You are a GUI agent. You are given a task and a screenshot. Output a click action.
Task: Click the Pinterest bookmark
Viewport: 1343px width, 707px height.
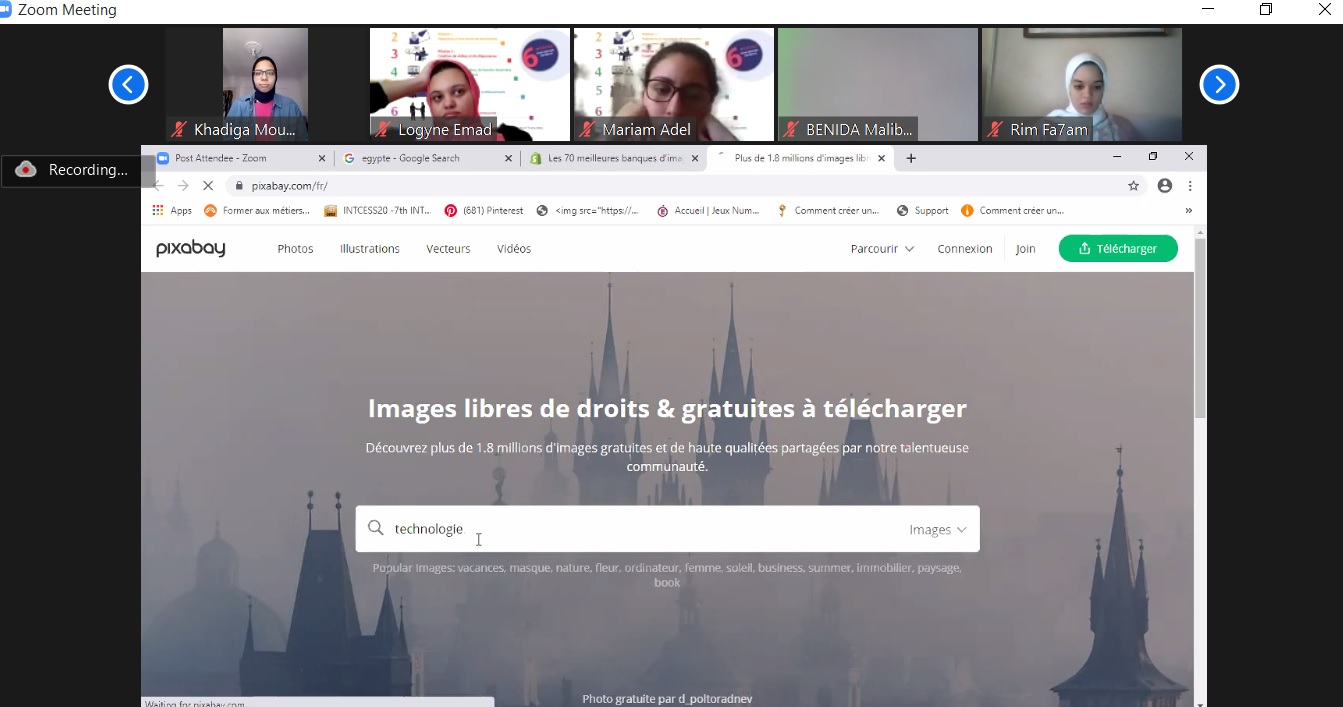pos(484,211)
